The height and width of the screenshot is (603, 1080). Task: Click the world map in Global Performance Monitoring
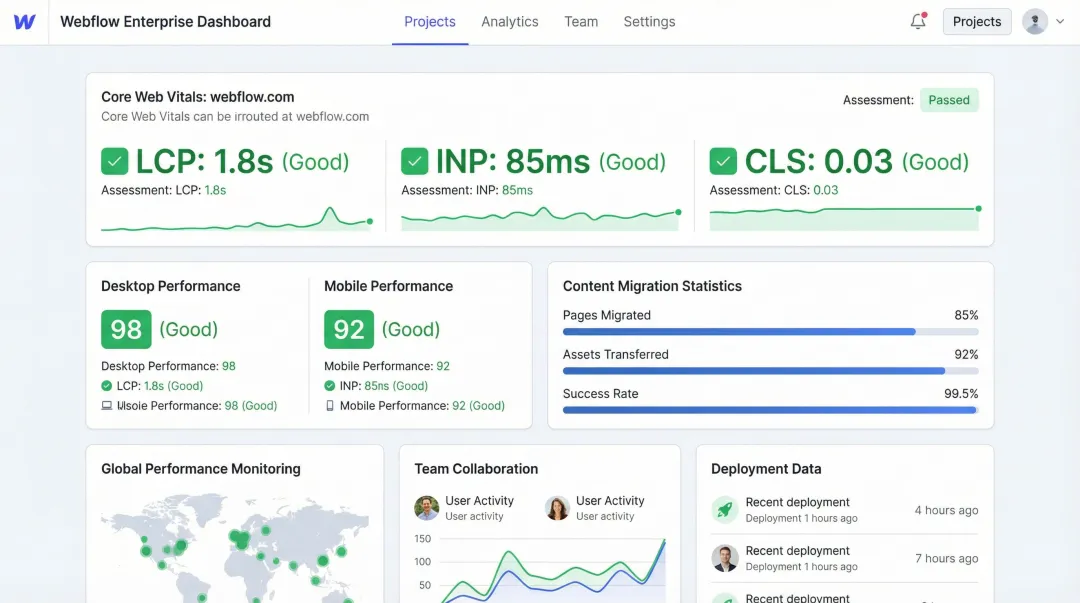(x=234, y=550)
